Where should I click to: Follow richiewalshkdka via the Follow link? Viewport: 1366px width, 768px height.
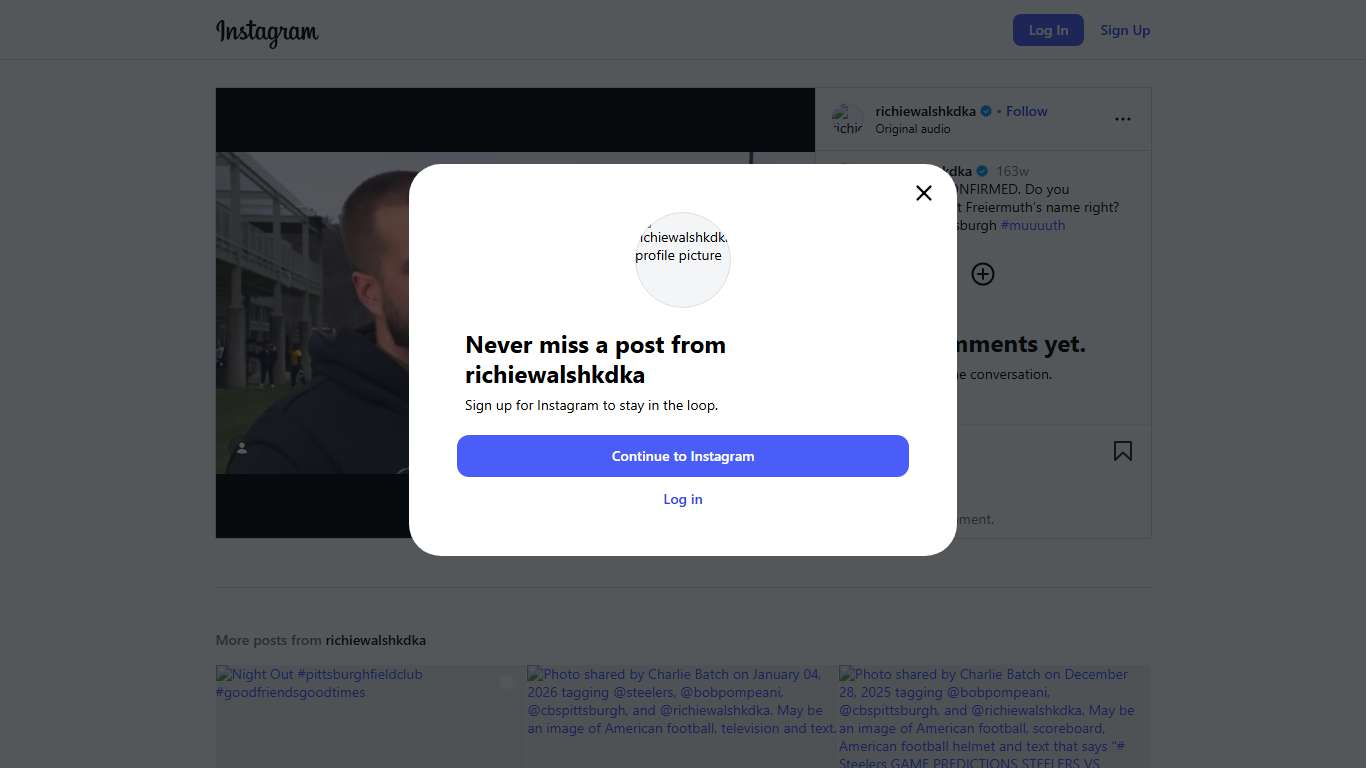point(1026,111)
